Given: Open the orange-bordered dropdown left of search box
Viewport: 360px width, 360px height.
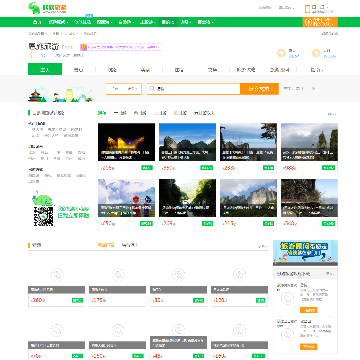Looking at the screenshot, I should [124, 89].
